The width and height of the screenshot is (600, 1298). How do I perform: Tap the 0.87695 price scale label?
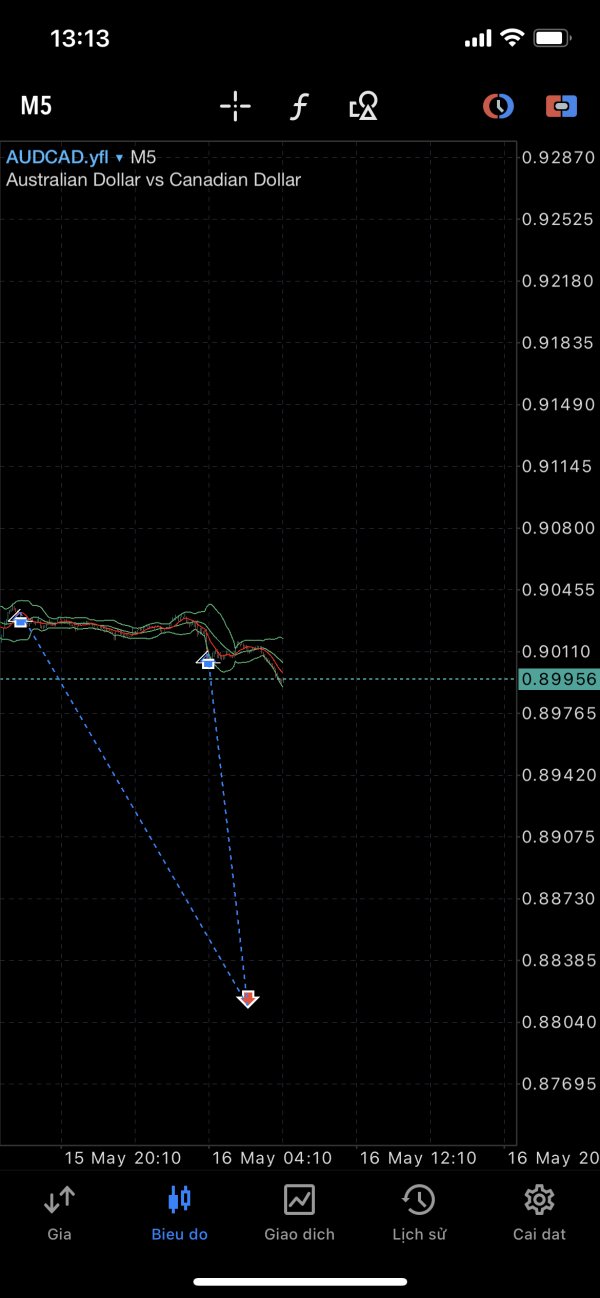(559, 1084)
